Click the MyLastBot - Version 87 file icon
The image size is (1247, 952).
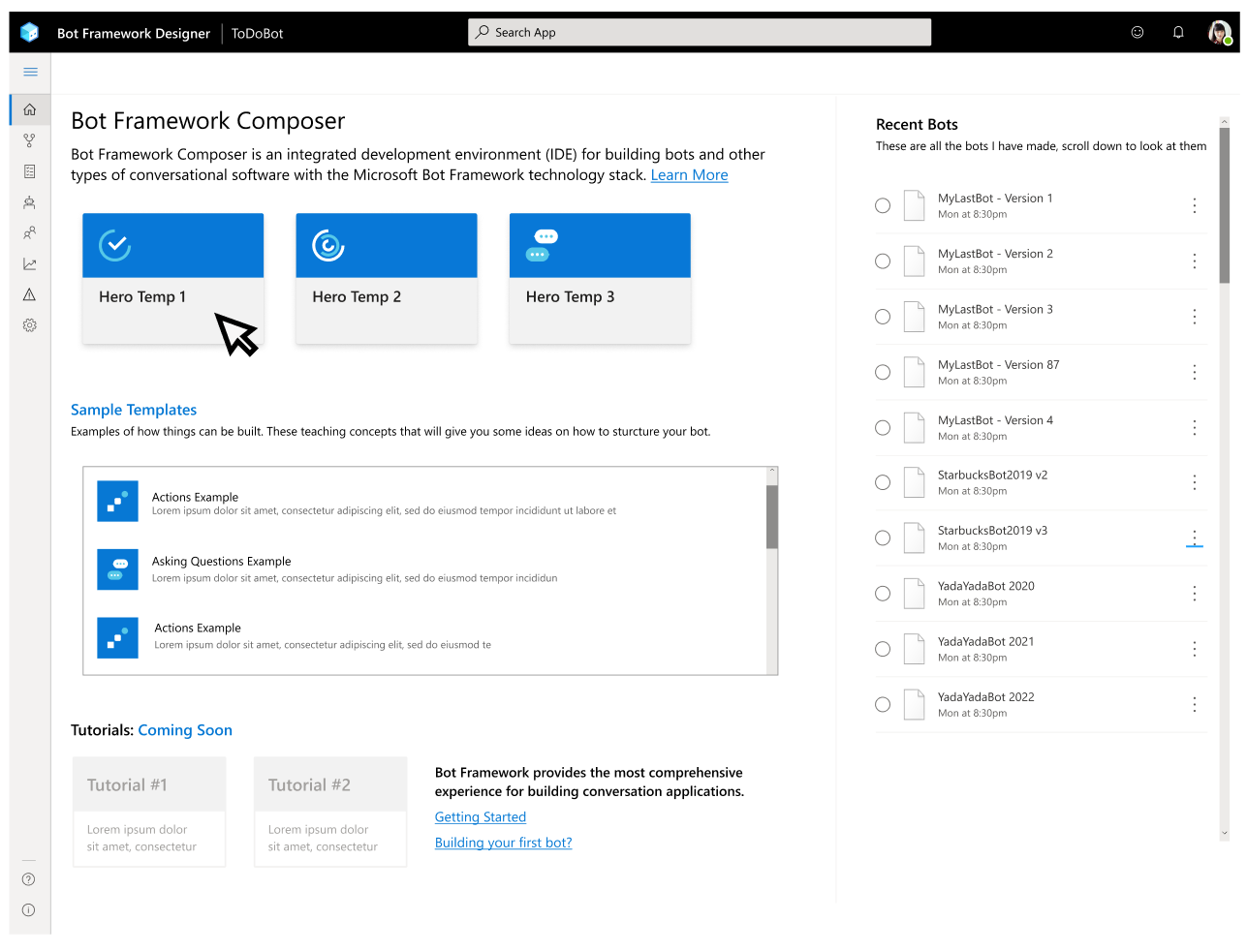coord(914,372)
